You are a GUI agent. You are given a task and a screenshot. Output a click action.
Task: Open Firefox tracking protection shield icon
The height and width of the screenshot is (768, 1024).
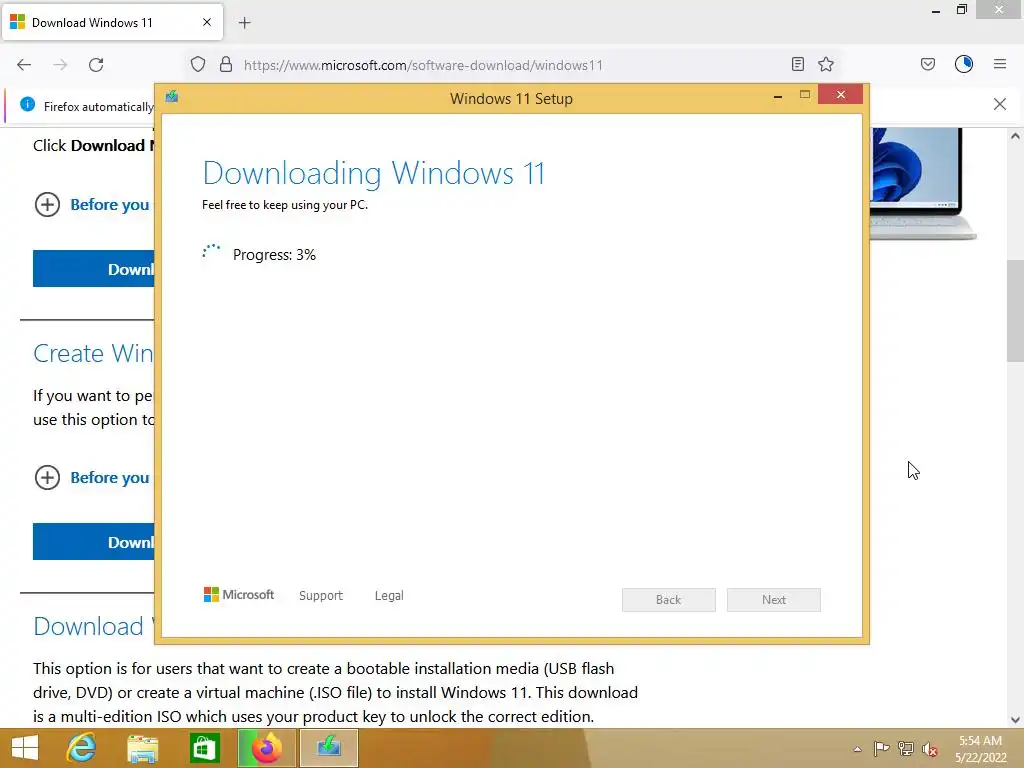pos(198,65)
